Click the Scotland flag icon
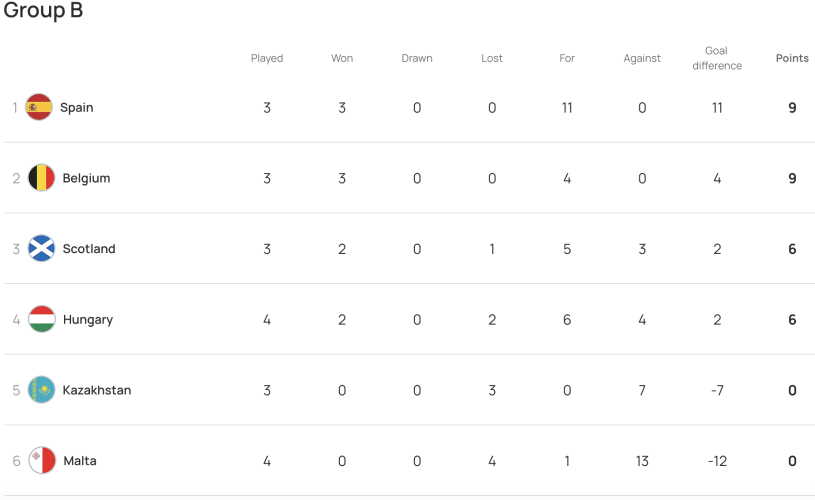This screenshot has width=815, height=500. click(42, 248)
